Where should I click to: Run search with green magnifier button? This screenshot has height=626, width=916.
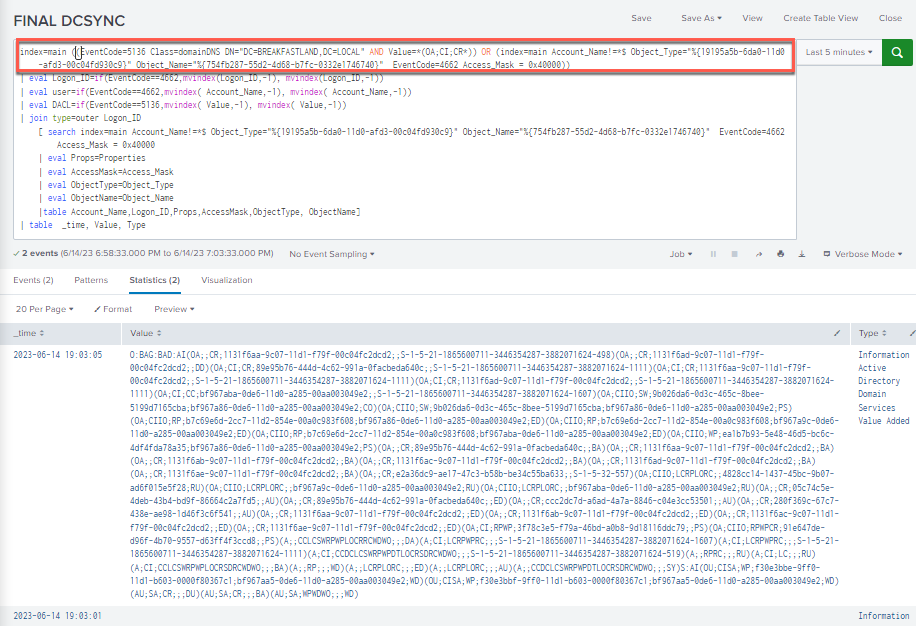(x=897, y=52)
